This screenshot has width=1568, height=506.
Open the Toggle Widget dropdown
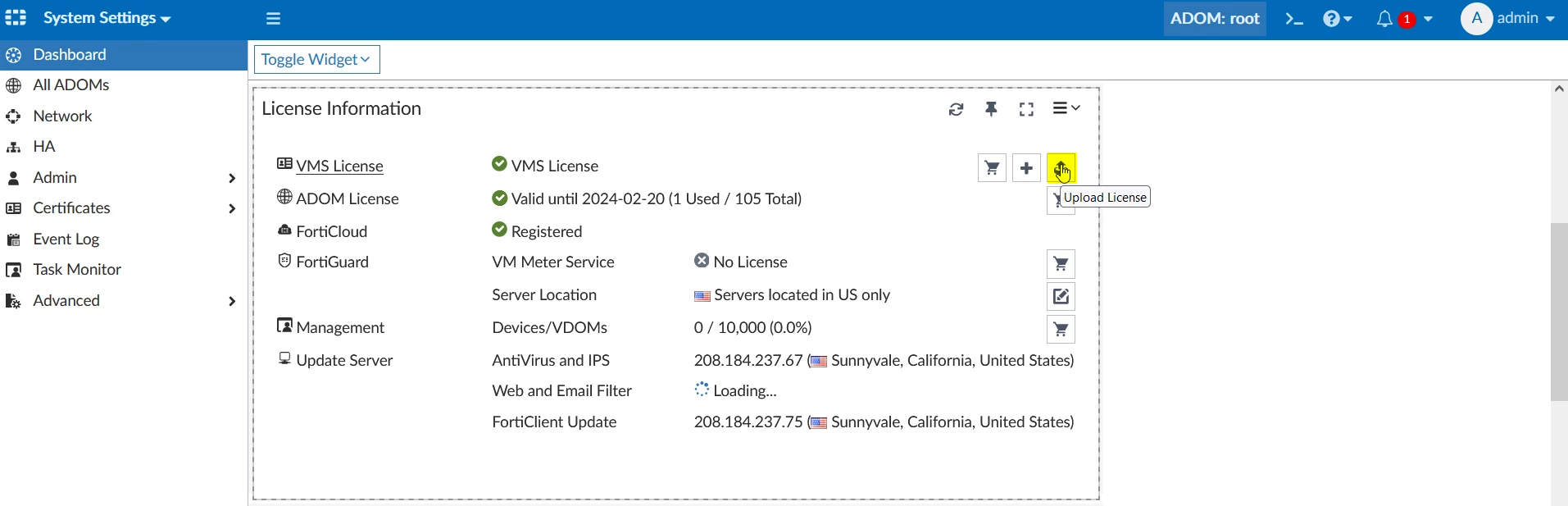[x=317, y=60]
